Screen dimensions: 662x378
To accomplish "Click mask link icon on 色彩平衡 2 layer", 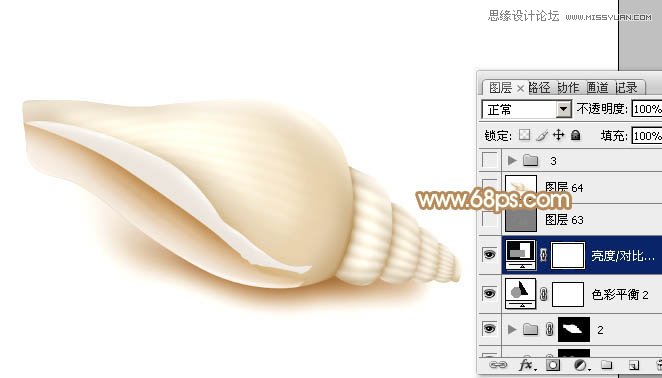I will (x=544, y=294).
